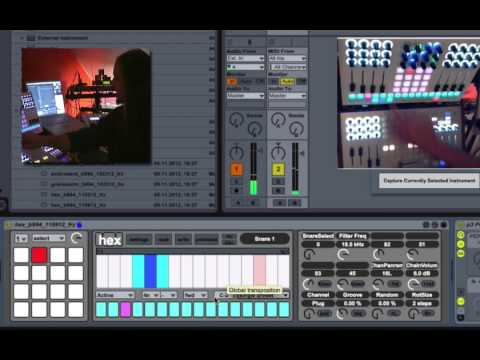Turn the ChainVolume macro knob
480x360 pixels.
click(413, 284)
